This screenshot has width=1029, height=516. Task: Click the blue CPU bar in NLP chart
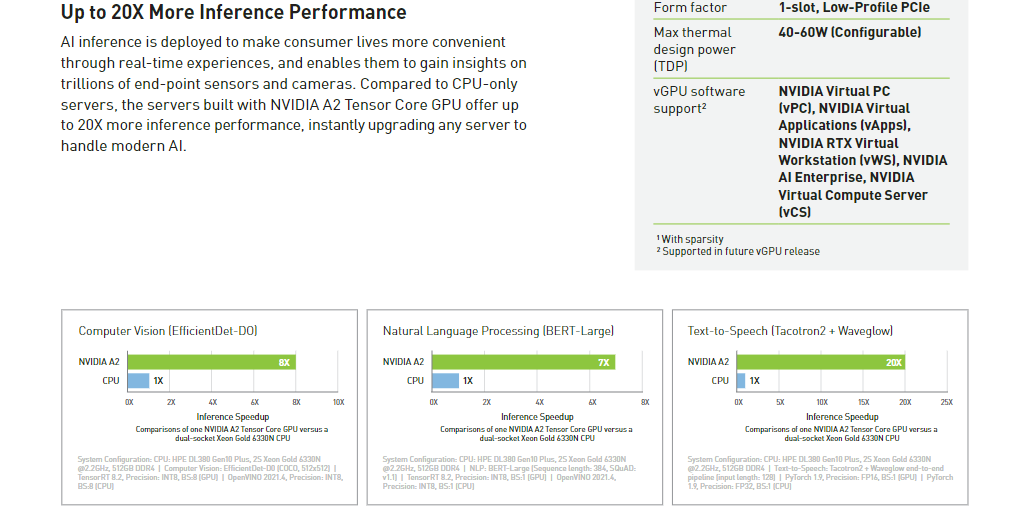pyautogui.click(x=445, y=381)
